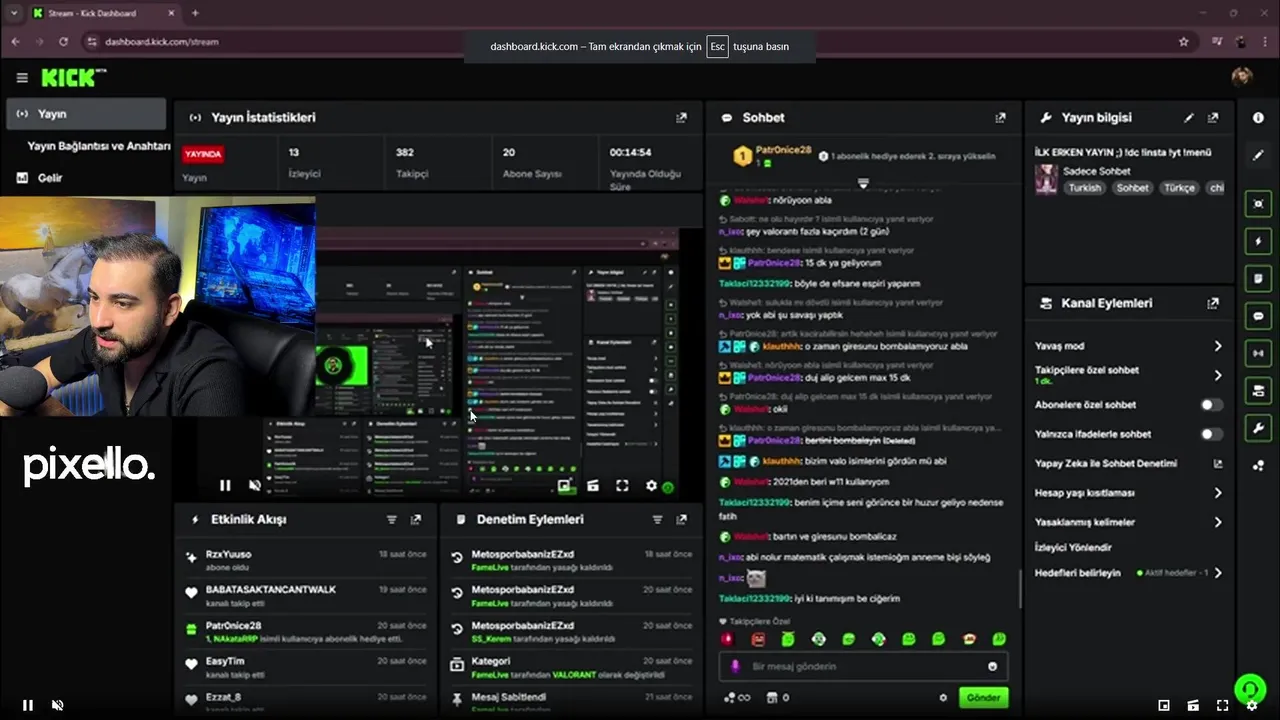Screen dimensions: 1280x720
Task: Open the shop icon below message box
Action: click(772, 698)
